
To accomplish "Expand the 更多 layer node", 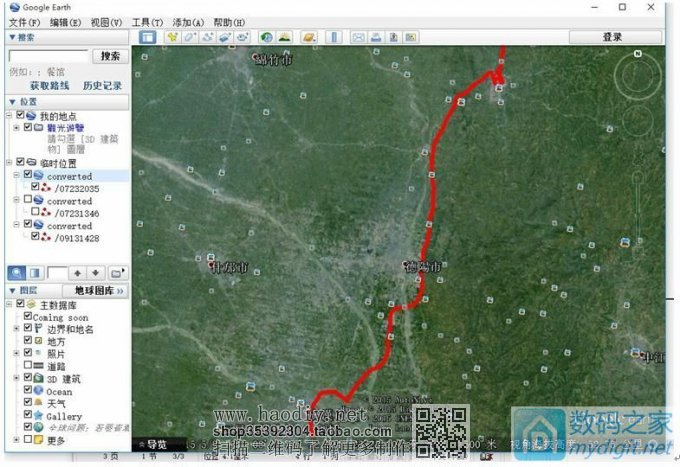I will [15, 439].
